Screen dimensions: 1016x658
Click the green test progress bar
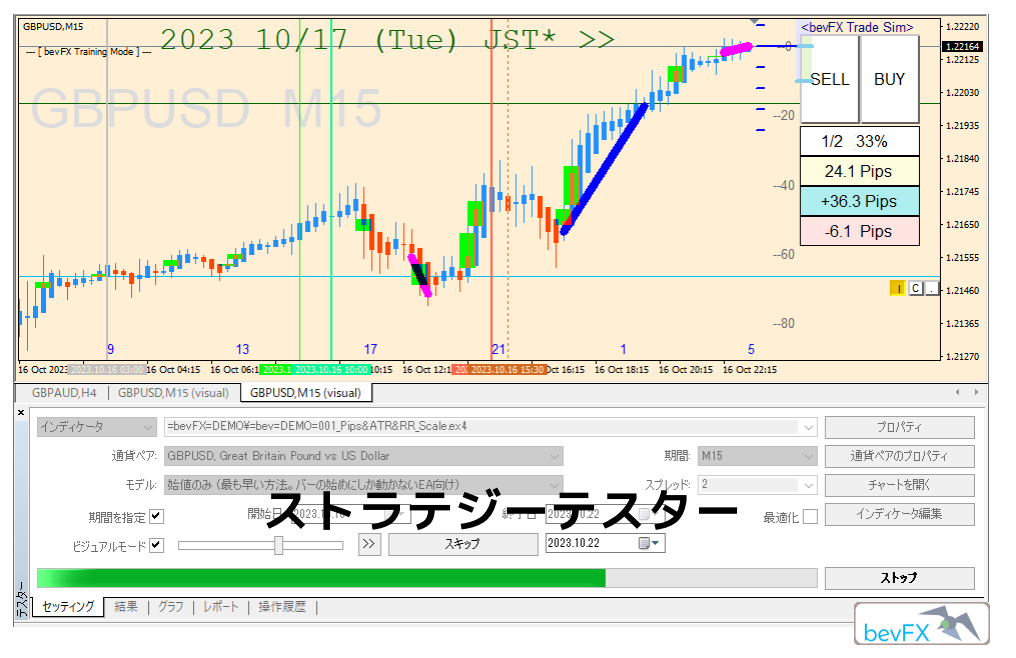[427, 578]
